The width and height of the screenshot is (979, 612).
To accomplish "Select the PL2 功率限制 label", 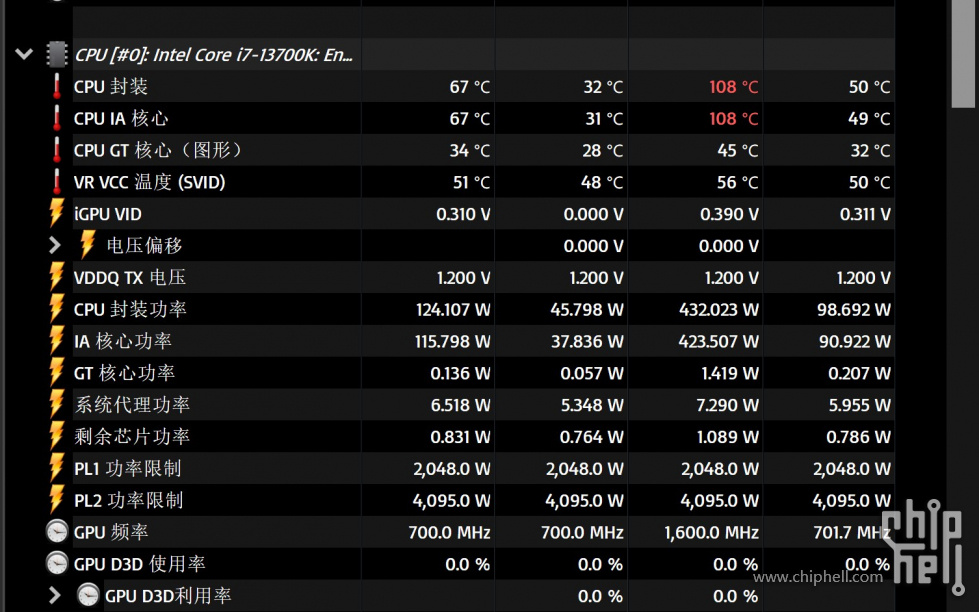I will 129,500.
